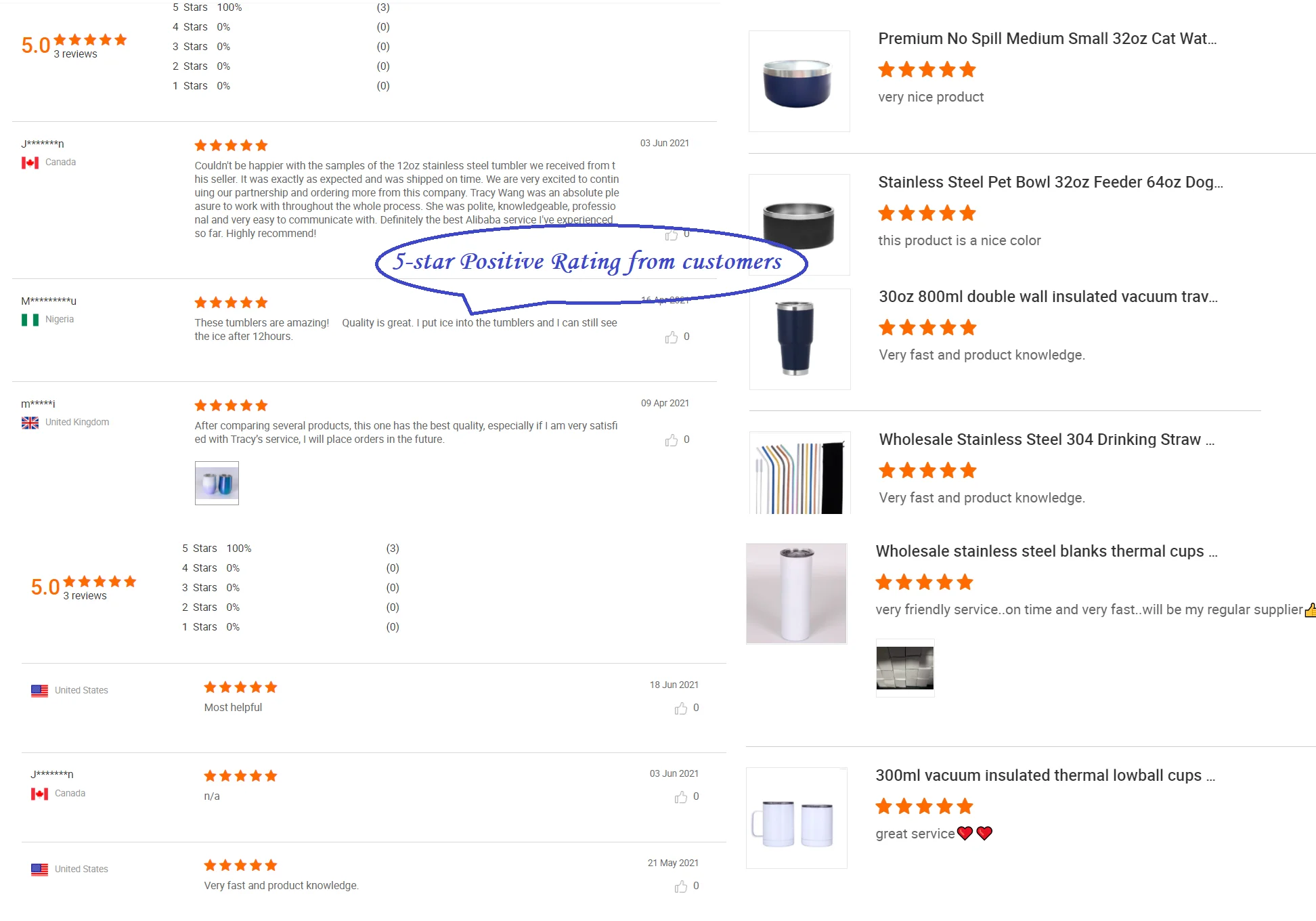Viewport: 1316px width, 921px height.
Task: Open Premium No Spill Cat Water bowl listing
Action: click(1047, 39)
